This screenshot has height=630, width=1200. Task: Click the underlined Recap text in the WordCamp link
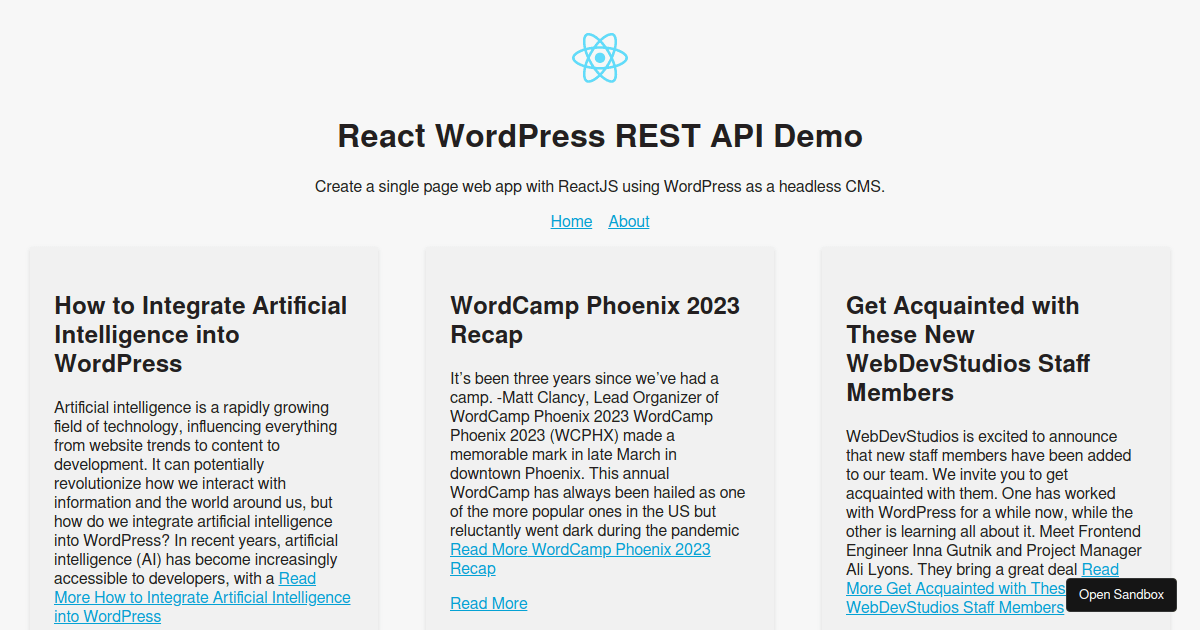click(x=471, y=568)
